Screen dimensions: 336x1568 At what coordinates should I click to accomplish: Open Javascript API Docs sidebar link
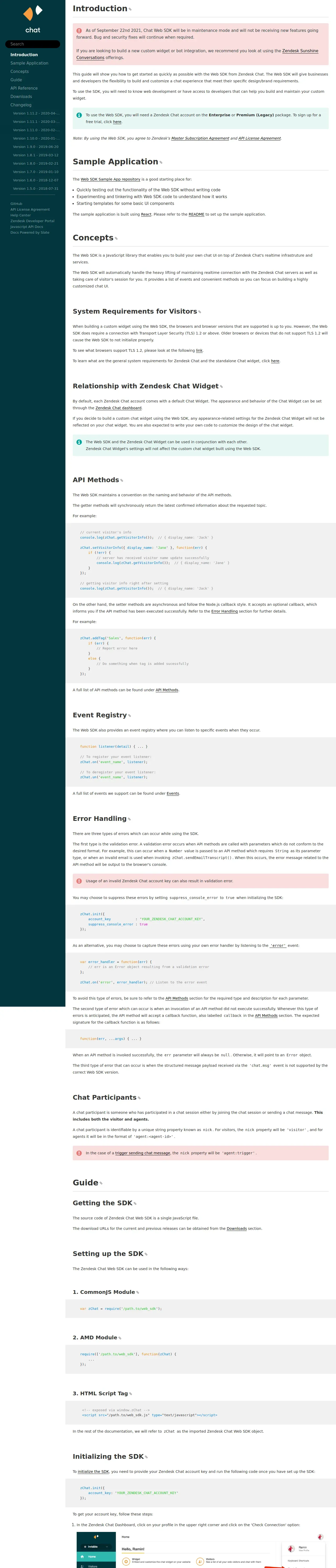click(x=27, y=227)
